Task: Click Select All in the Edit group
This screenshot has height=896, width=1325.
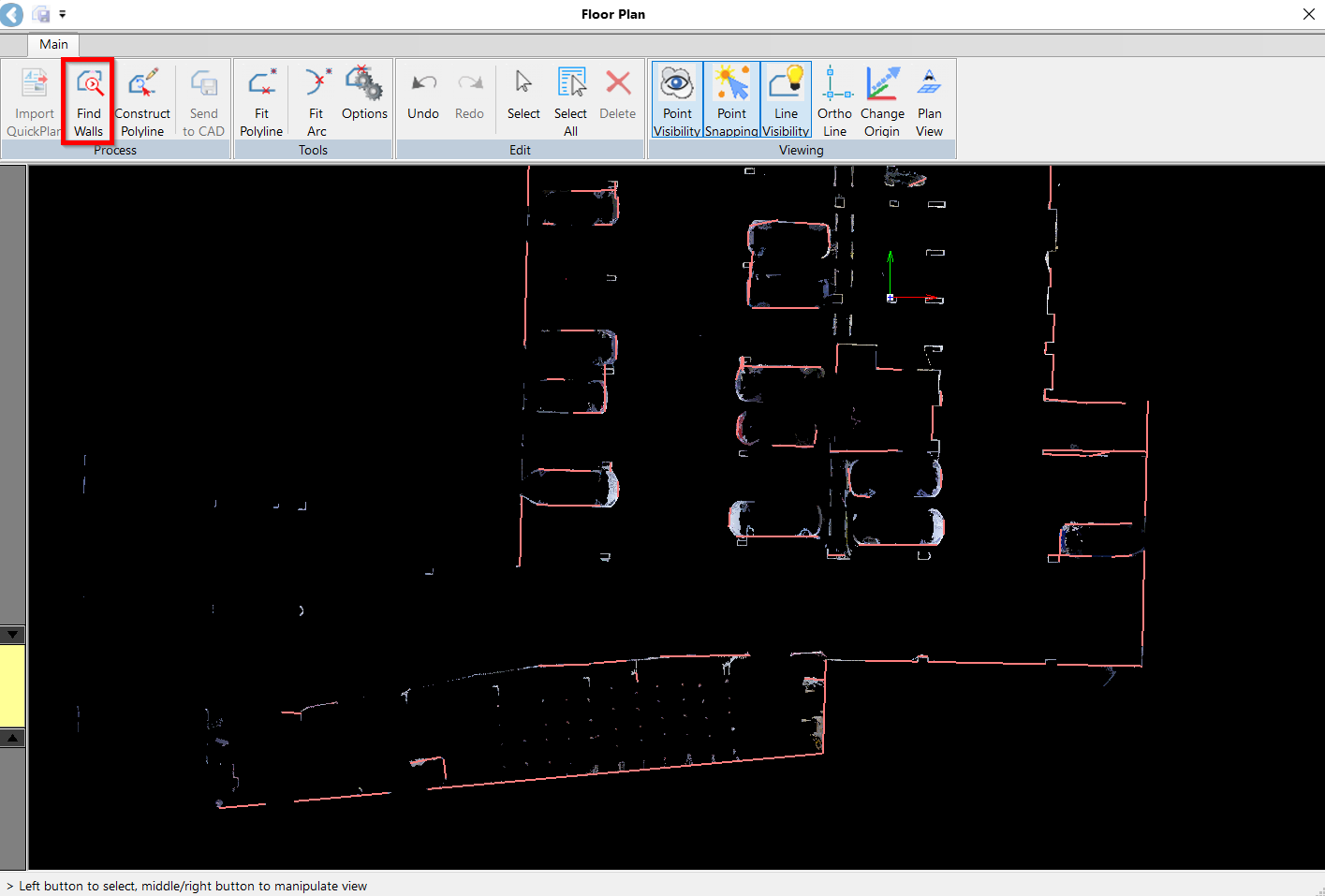Action: (570, 100)
